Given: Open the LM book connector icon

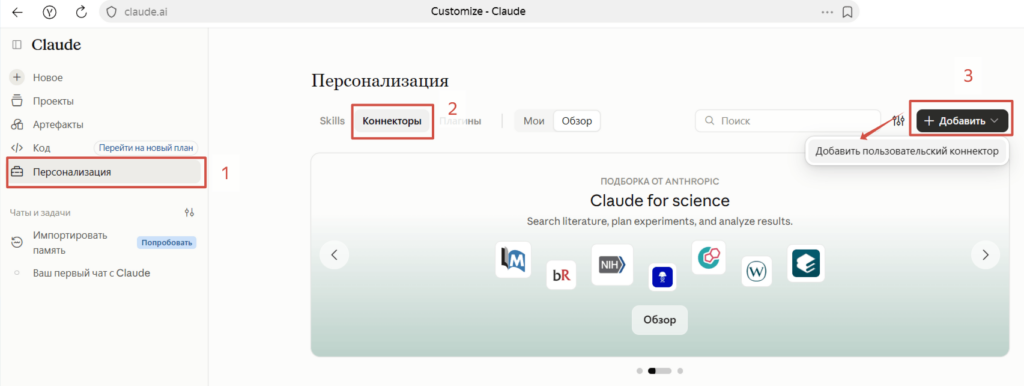Looking at the screenshot, I should coord(513,260).
